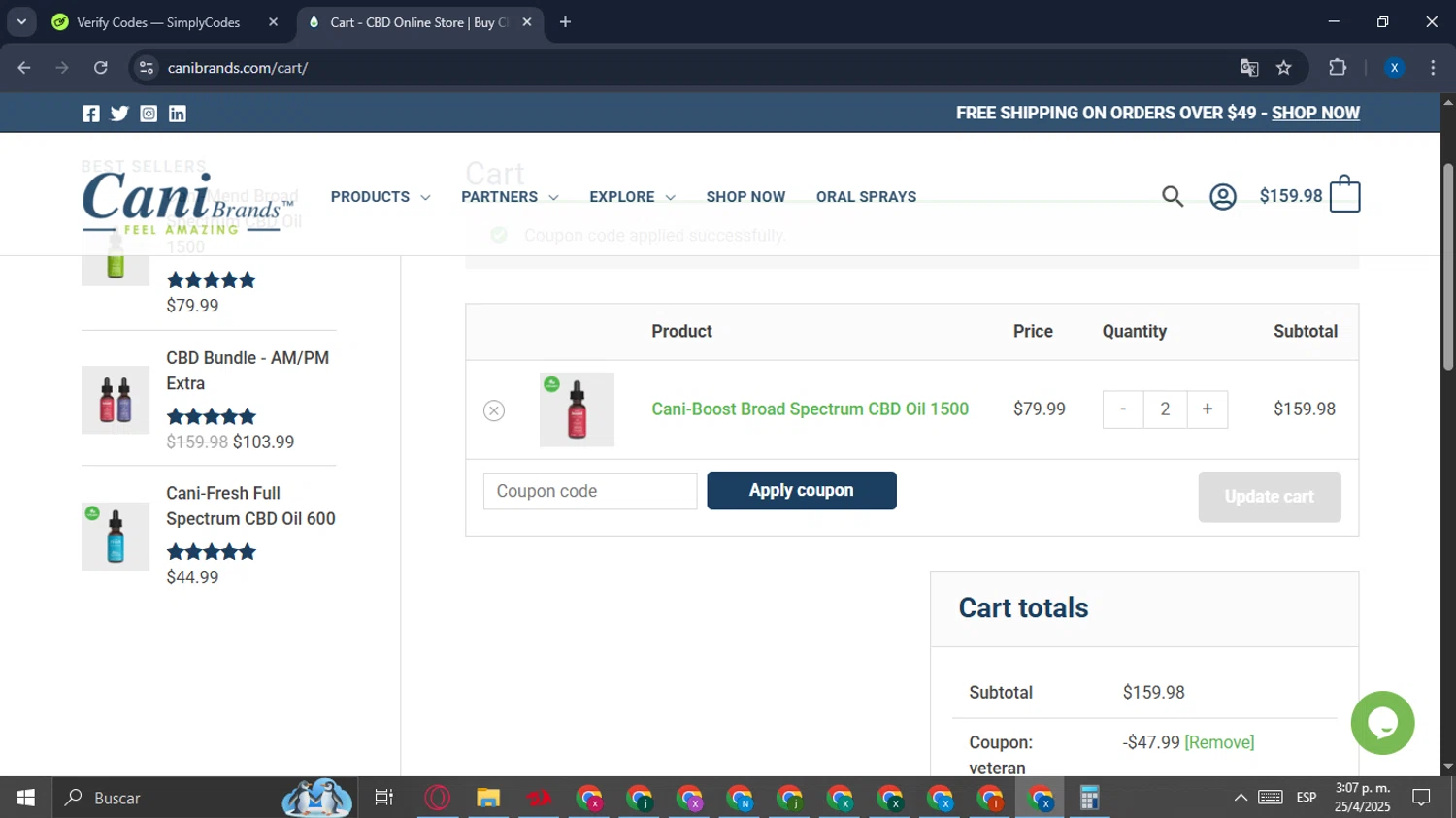Image resolution: width=1456 pixels, height=818 pixels.
Task: Open the Opera browser taskbar icon
Action: [x=438, y=798]
